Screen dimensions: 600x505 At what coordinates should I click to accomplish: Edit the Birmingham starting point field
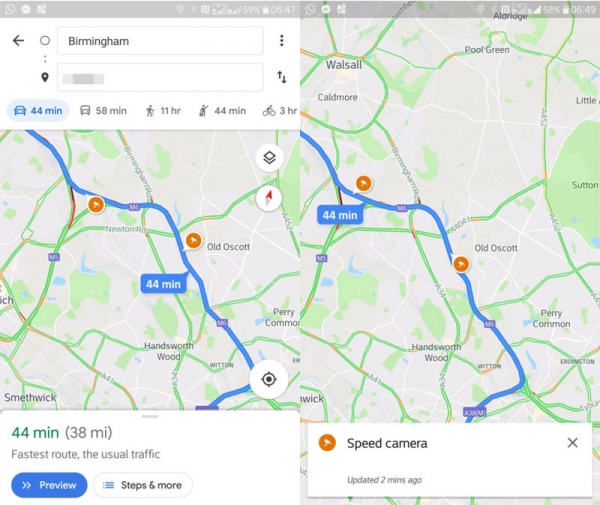(160, 41)
